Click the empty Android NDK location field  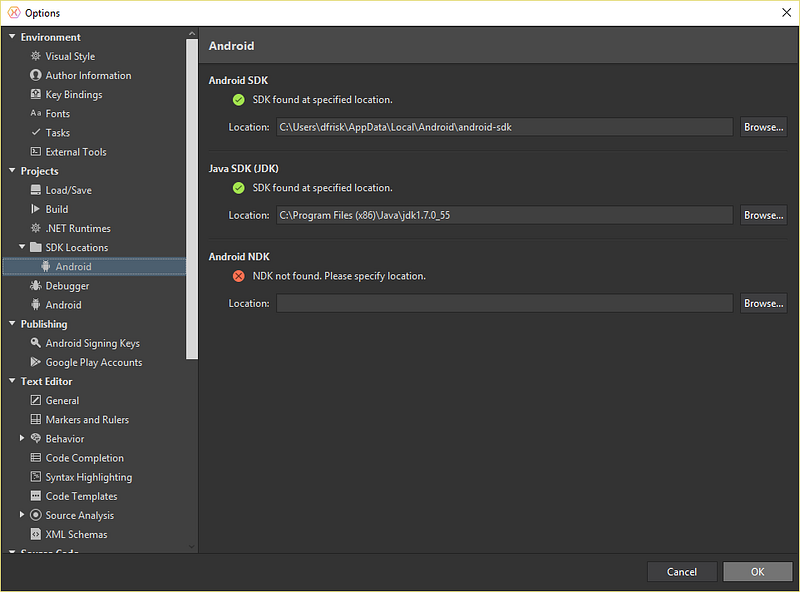click(505, 303)
